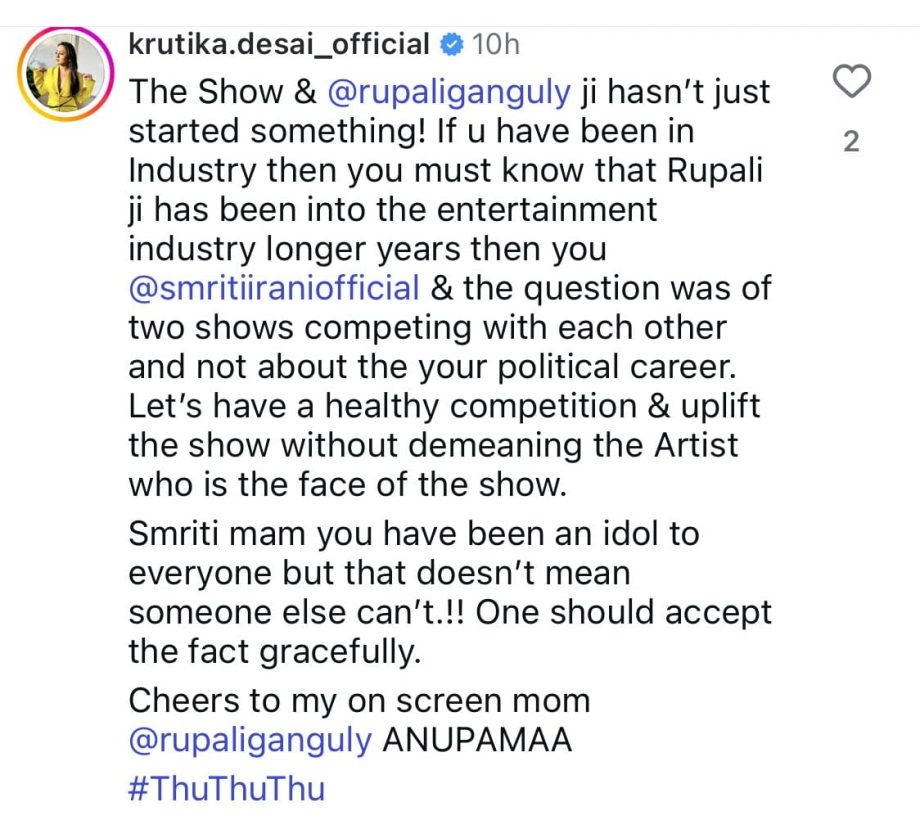Click the line "two shows competing with each other"
Image resolution: width=920 pixels, height=820 pixels.
(427, 327)
